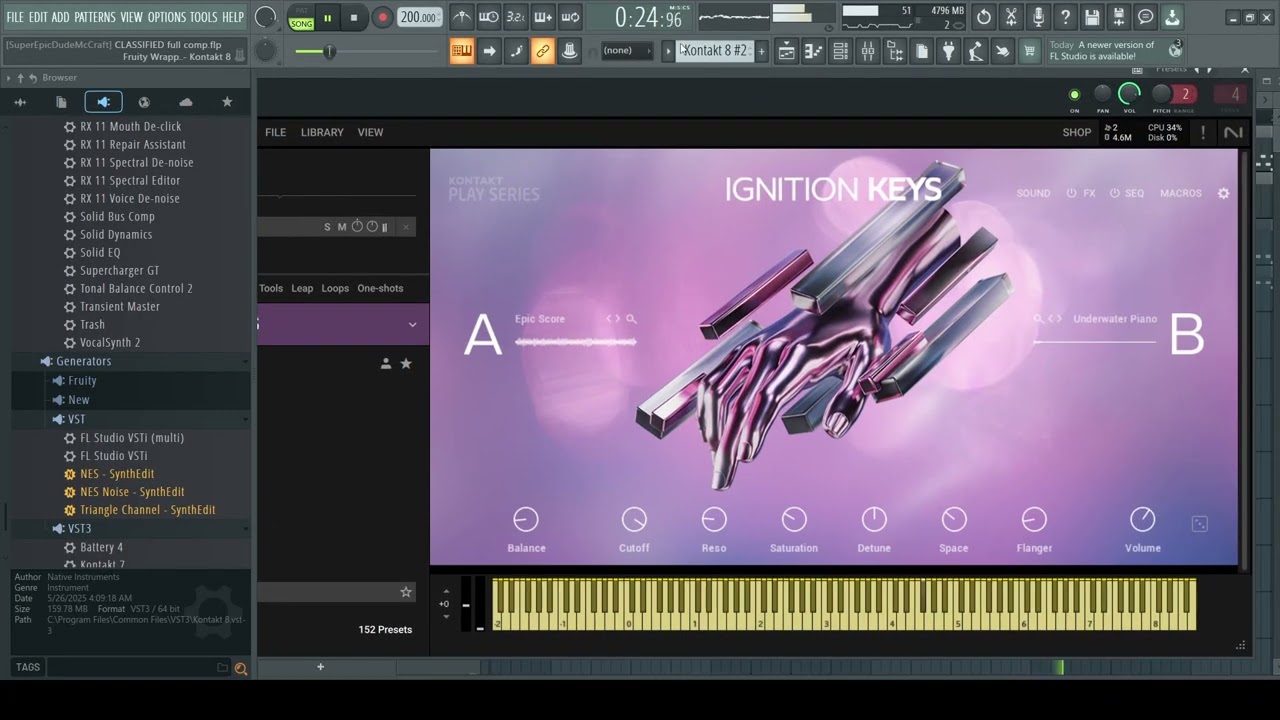Open the mixer view icon
1280x720 pixels.
coord(867,52)
